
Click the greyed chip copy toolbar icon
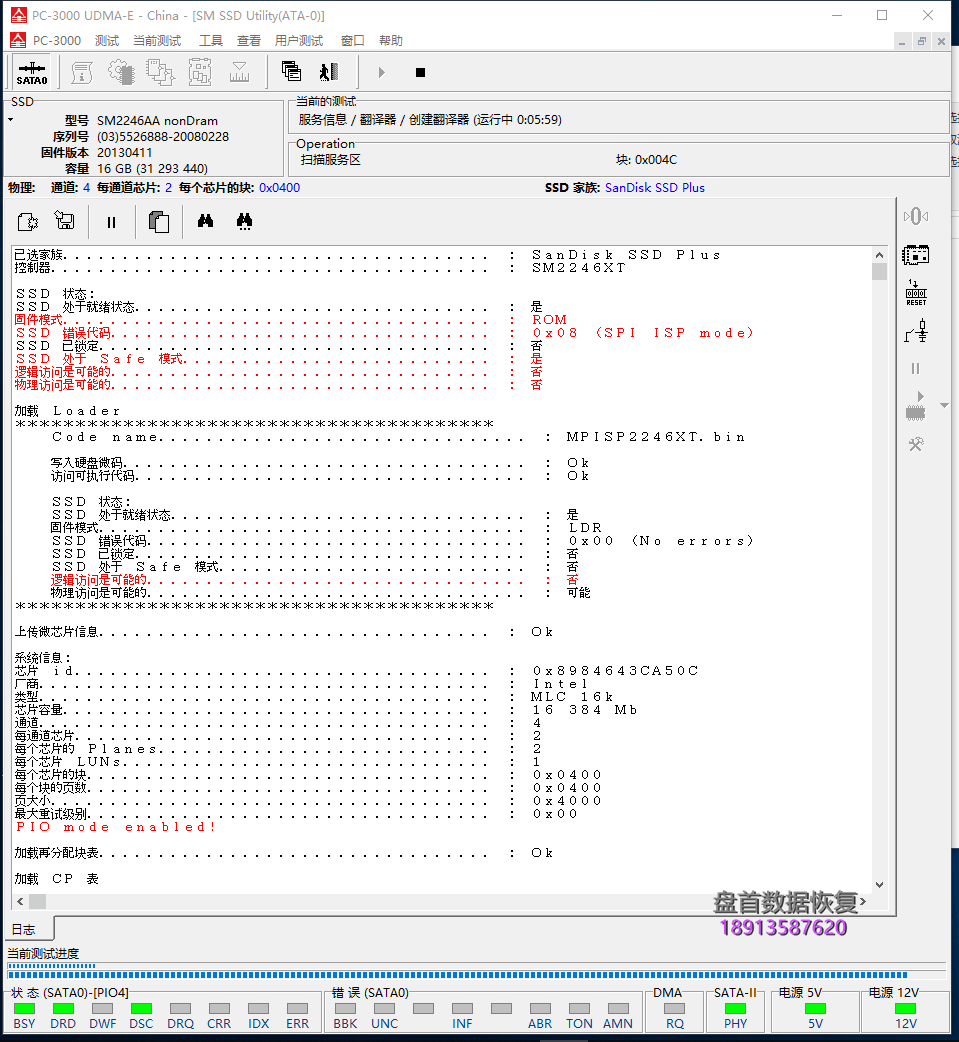[160, 72]
